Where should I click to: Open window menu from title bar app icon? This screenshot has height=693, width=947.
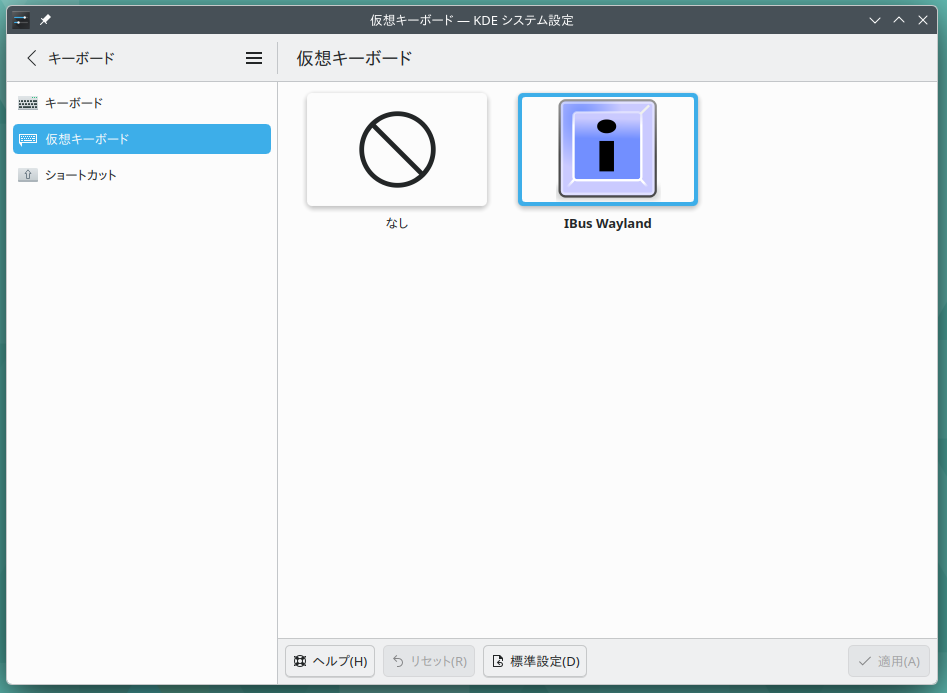point(21,20)
